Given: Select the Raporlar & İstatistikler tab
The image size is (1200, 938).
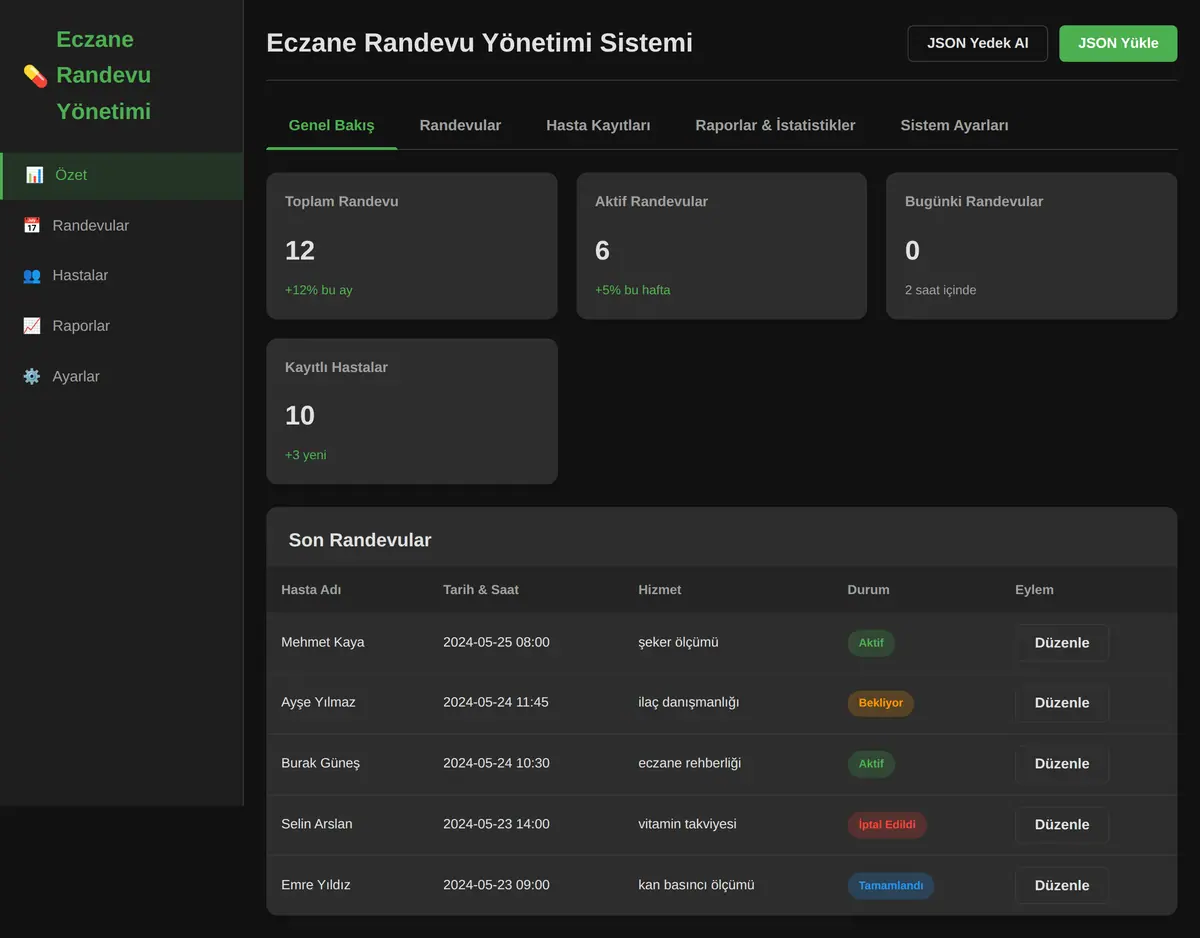Looking at the screenshot, I should 775,125.
